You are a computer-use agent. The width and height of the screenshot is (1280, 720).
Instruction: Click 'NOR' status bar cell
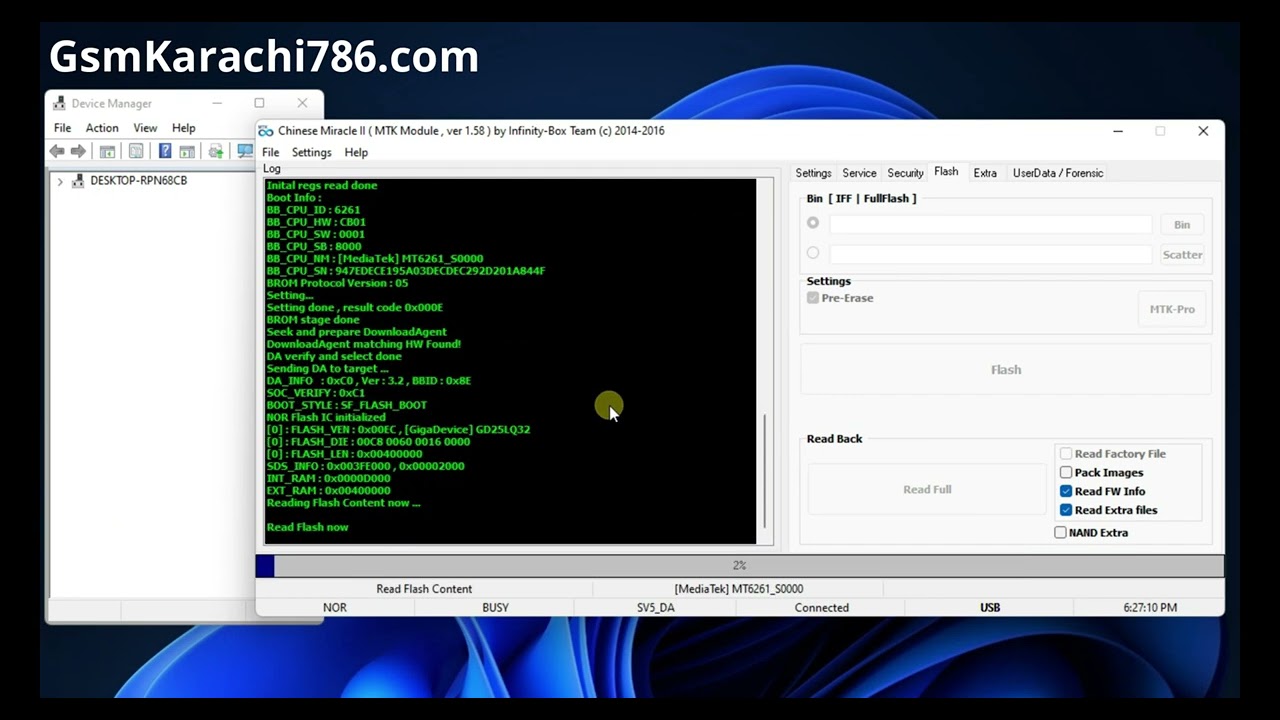pyautogui.click(x=335, y=608)
